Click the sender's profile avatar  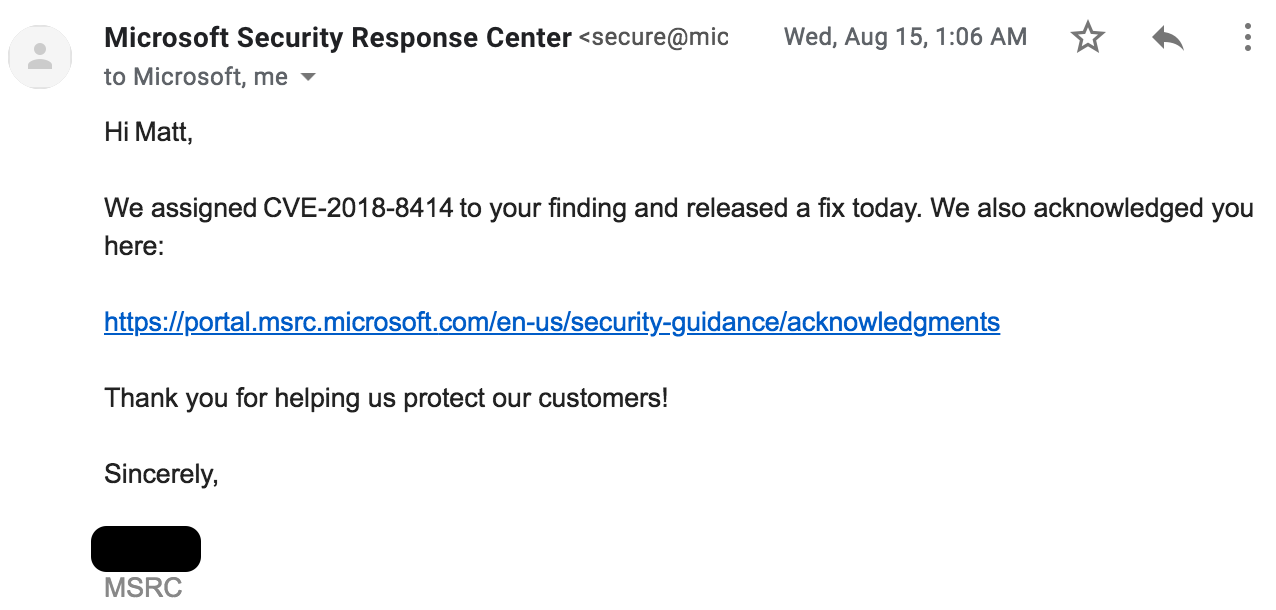[40, 56]
